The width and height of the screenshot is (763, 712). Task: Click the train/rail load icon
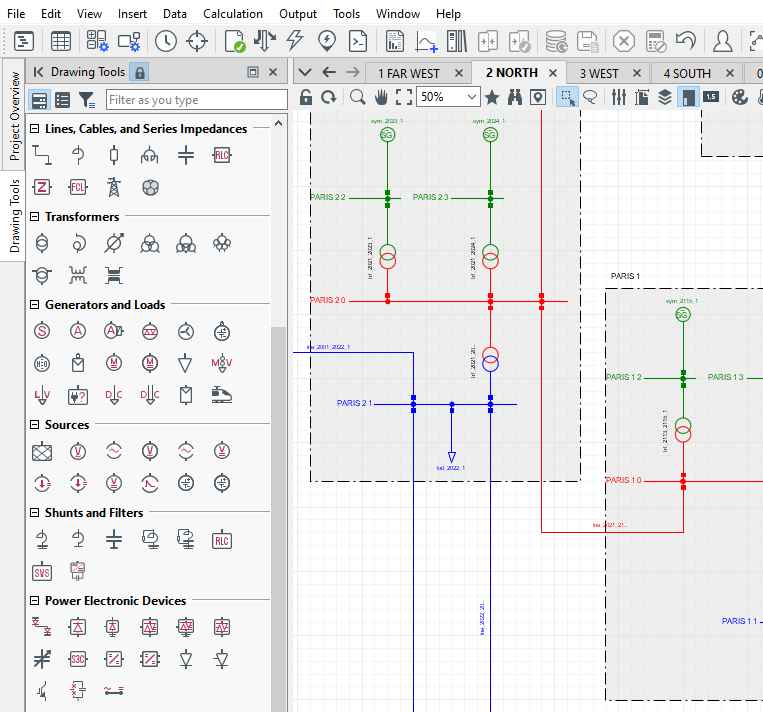(x=222, y=395)
